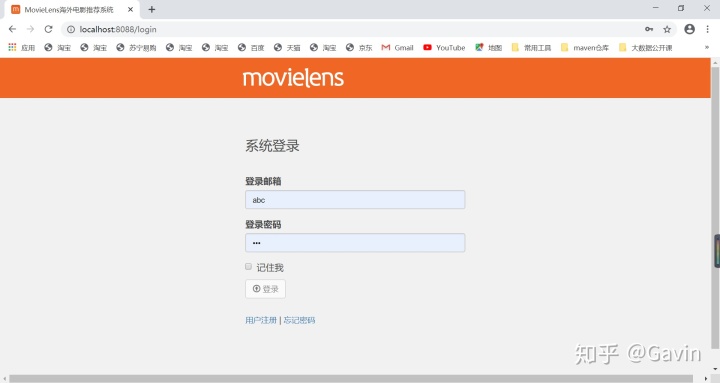This screenshot has height=383, width=720.
Task: Click the vertical scrollbar thumb
Action: (x=715, y=207)
